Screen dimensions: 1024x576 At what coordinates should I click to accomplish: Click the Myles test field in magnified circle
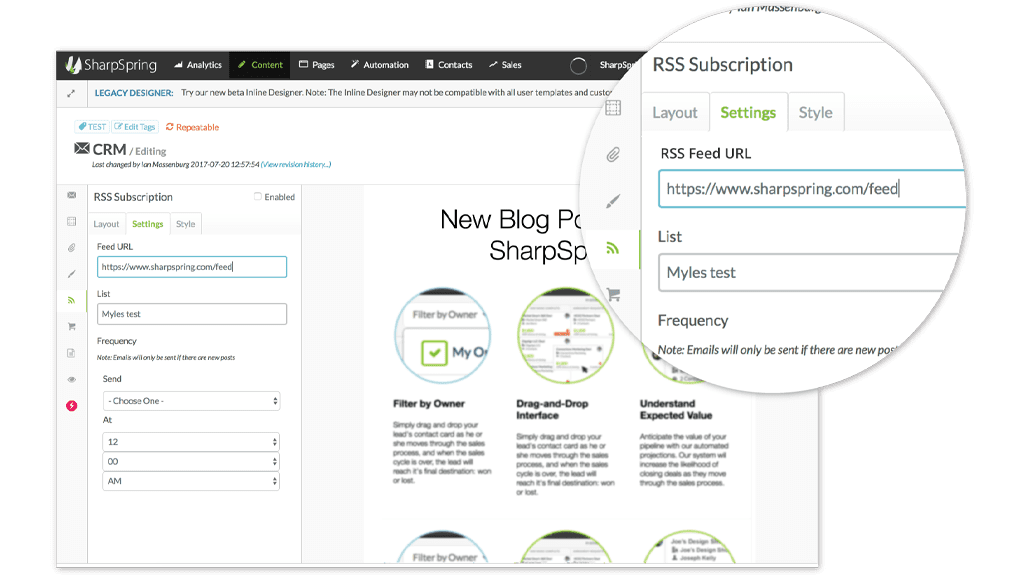(x=810, y=272)
